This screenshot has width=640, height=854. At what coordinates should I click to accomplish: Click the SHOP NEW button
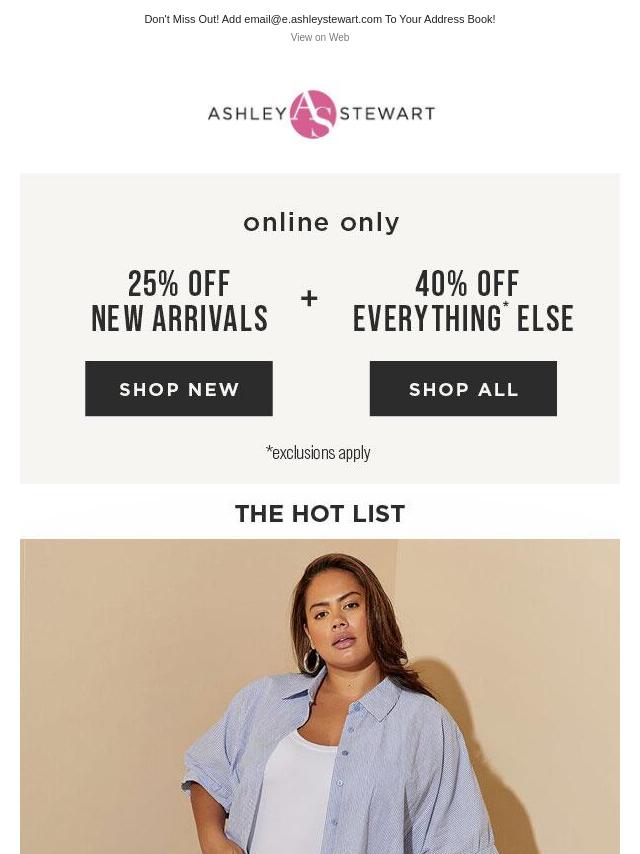[x=179, y=389]
